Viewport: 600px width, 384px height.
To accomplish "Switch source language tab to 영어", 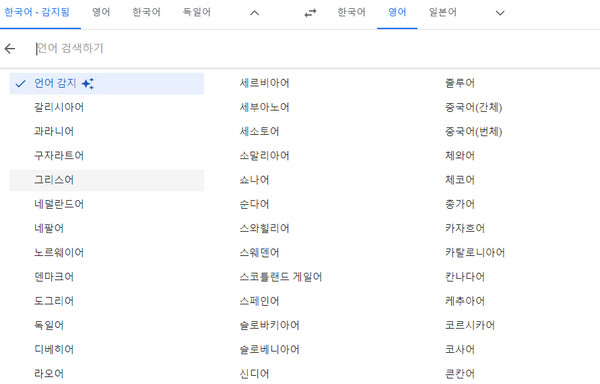I will click(101, 12).
